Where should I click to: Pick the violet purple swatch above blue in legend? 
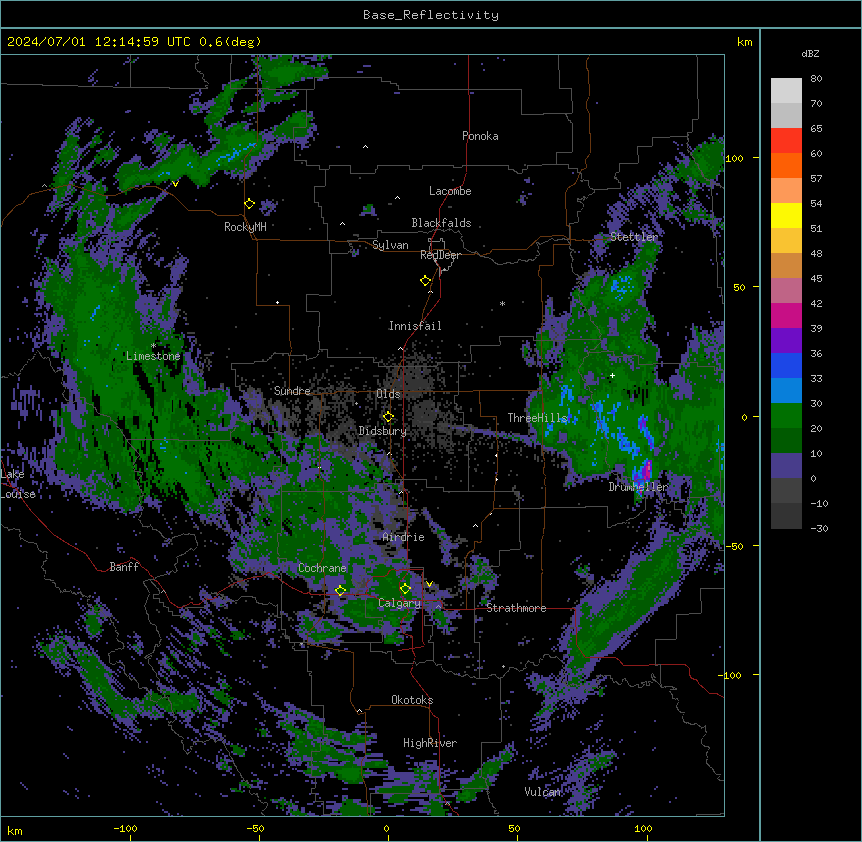click(786, 341)
